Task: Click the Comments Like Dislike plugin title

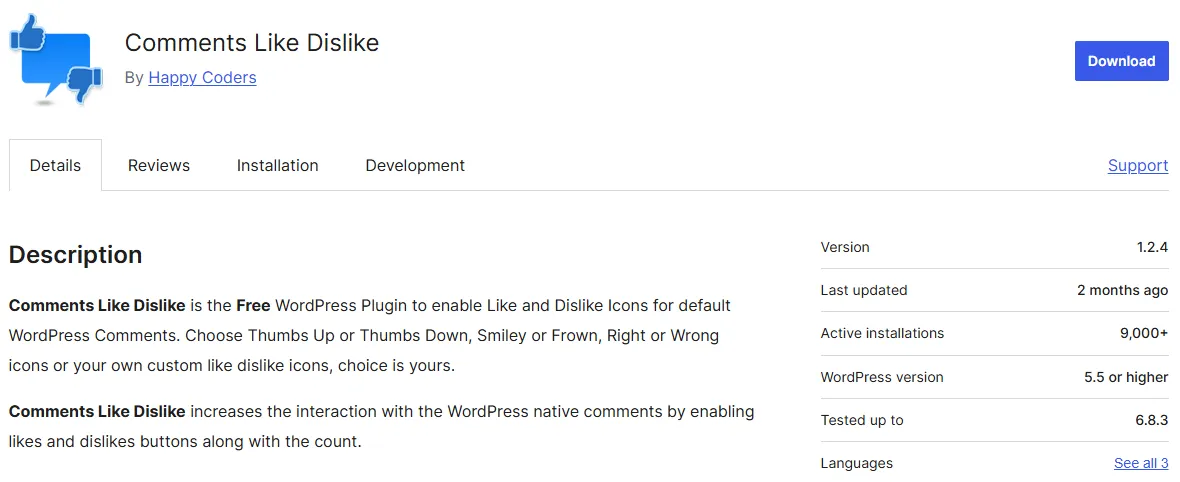Action: coord(252,43)
